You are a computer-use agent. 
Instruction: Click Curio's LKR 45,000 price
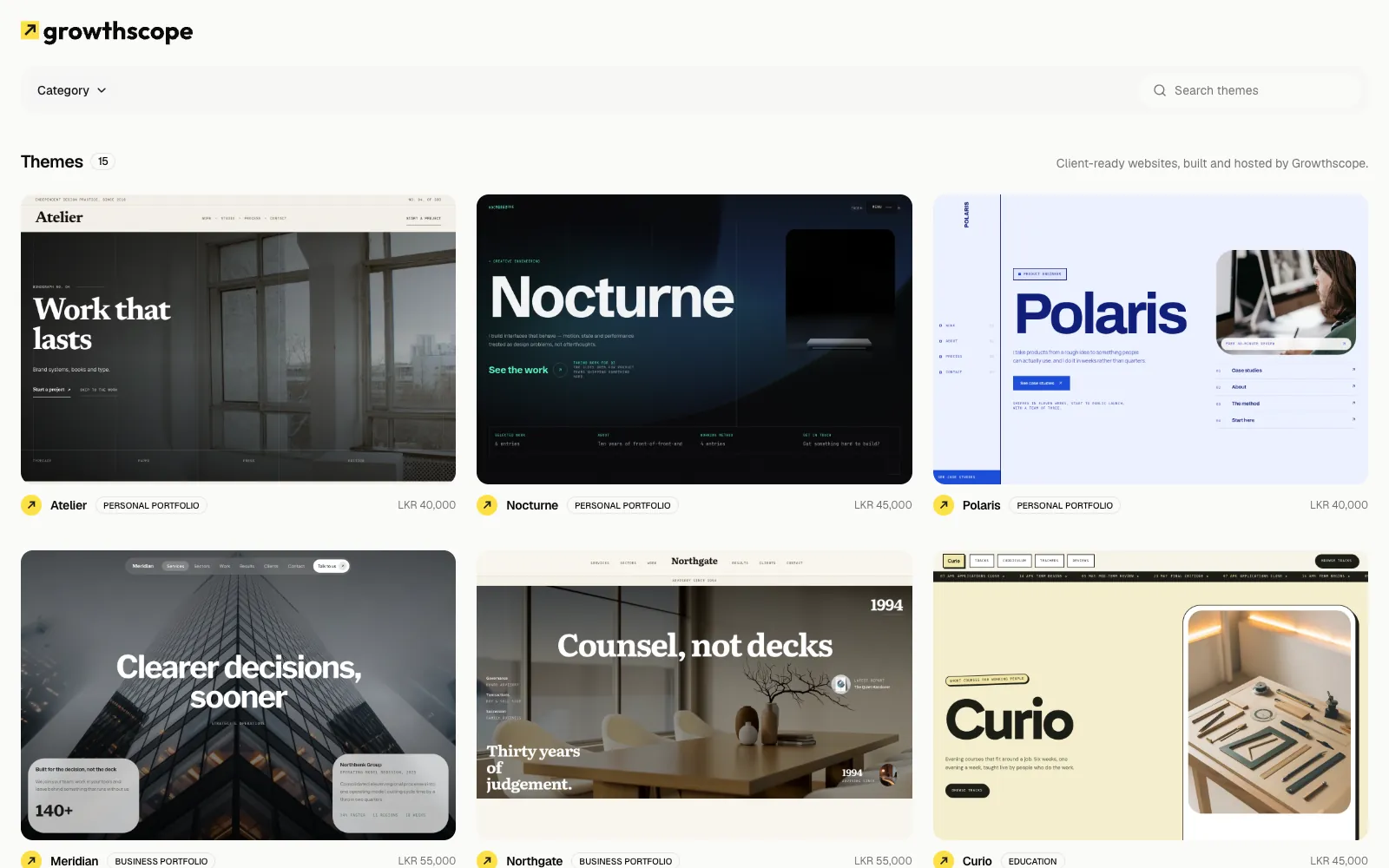coord(1339,861)
